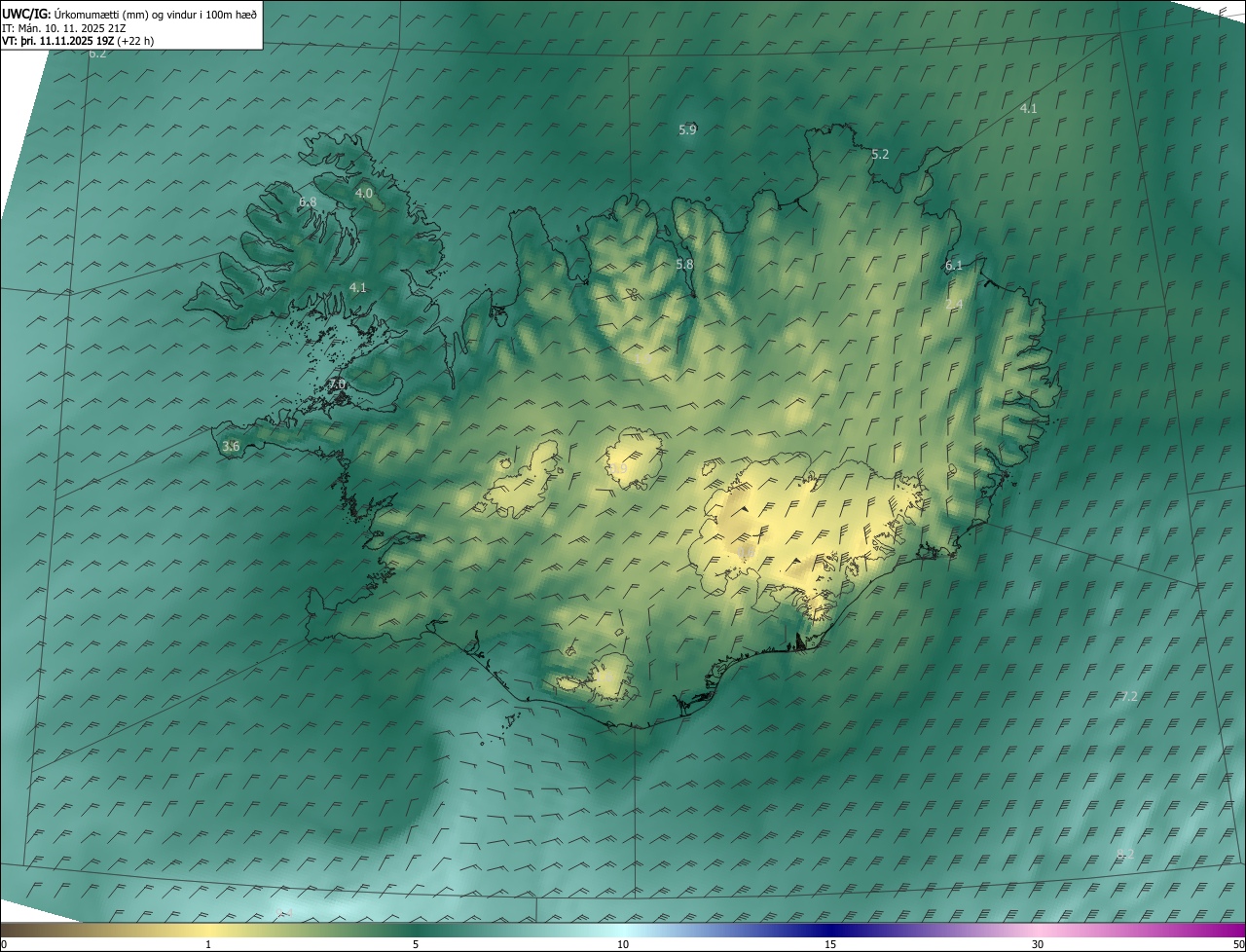Click the 50 tick on the colour scale
1246x952 pixels.
1238,944
